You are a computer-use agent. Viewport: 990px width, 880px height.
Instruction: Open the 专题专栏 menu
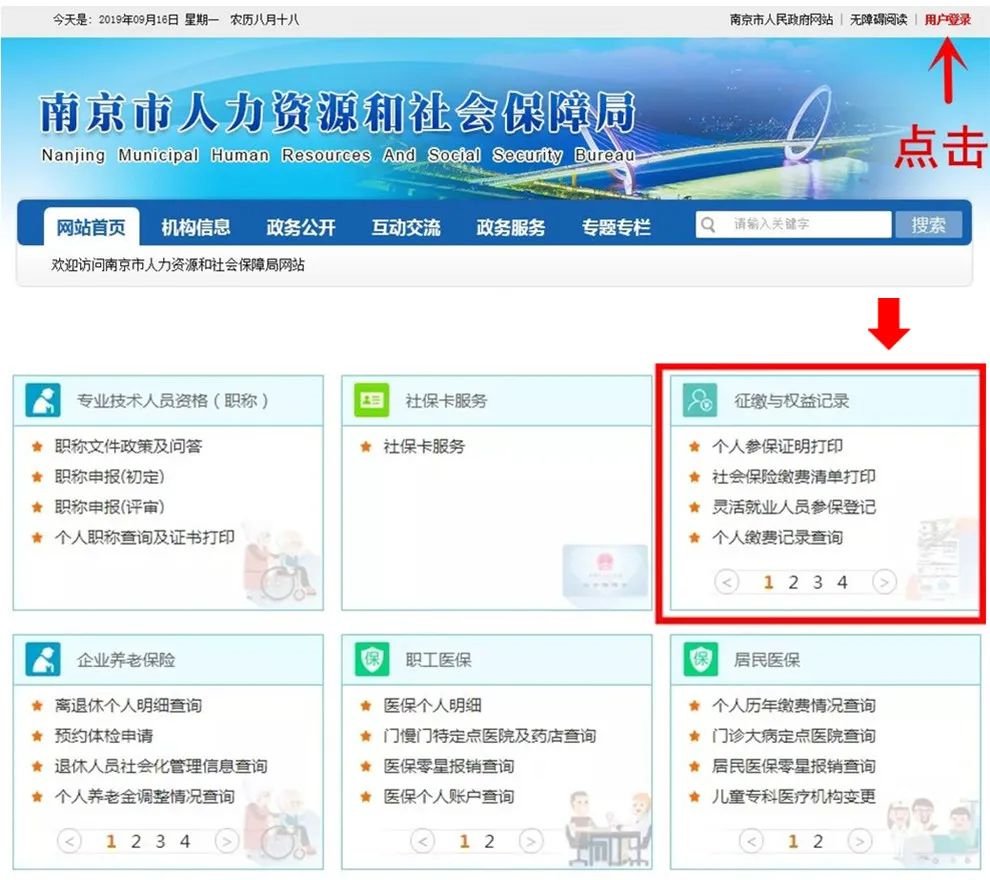pyautogui.click(x=616, y=227)
